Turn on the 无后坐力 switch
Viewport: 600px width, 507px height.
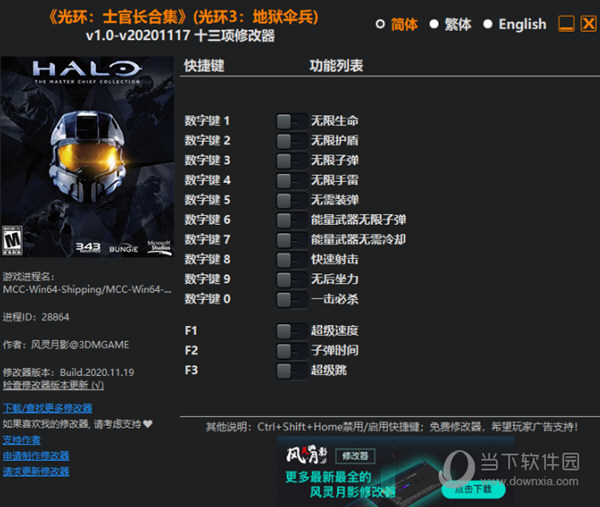(292, 280)
